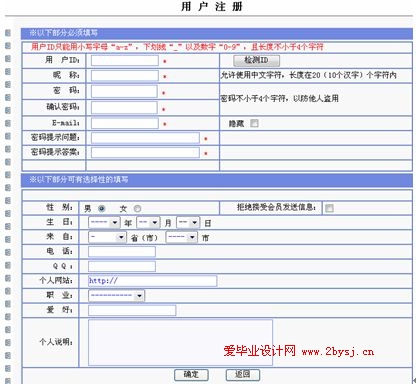Open the birth month dropdown

[148, 222]
